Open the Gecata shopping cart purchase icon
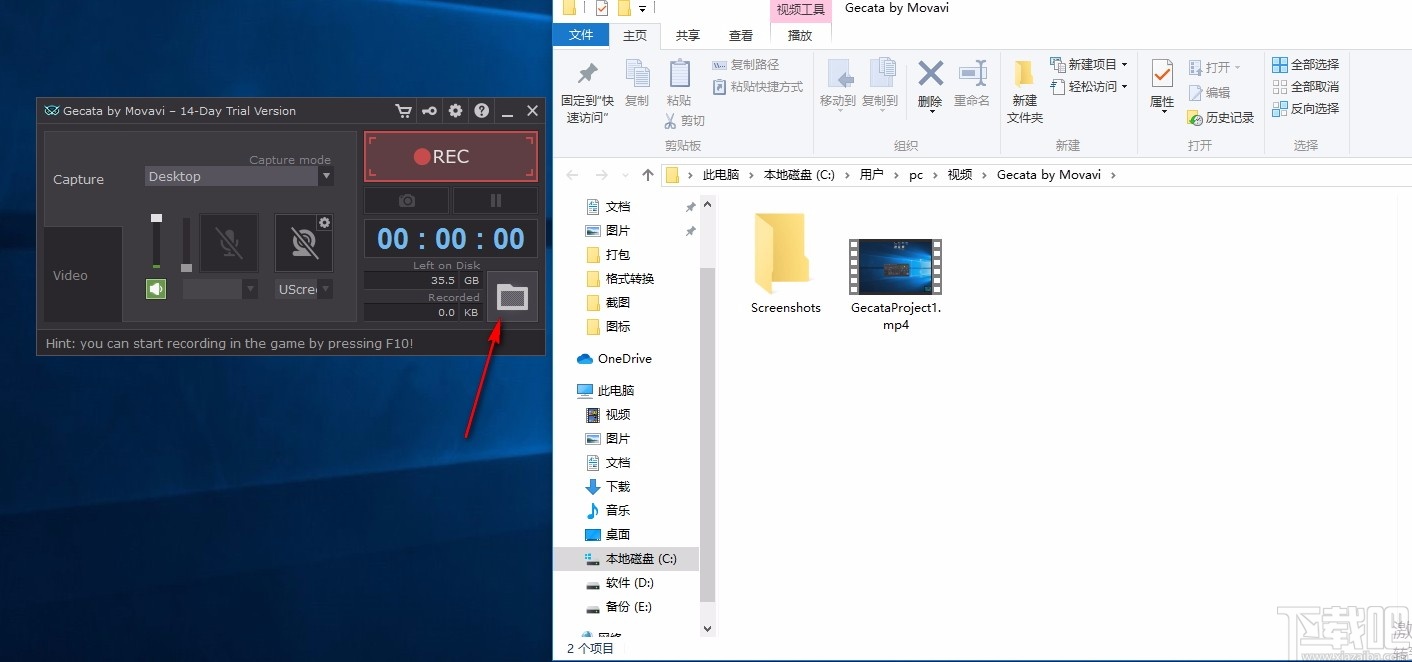 [x=403, y=111]
